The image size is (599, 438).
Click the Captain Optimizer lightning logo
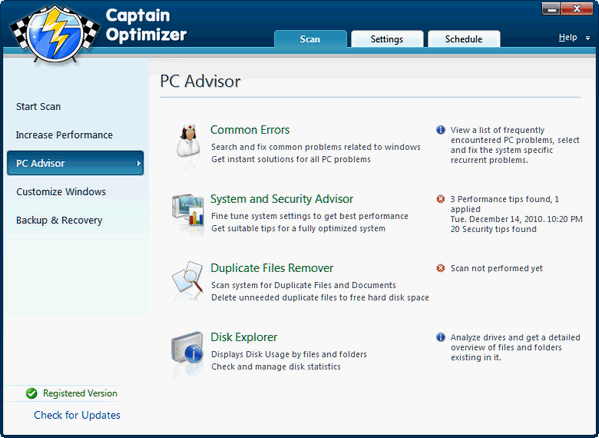(x=55, y=33)
